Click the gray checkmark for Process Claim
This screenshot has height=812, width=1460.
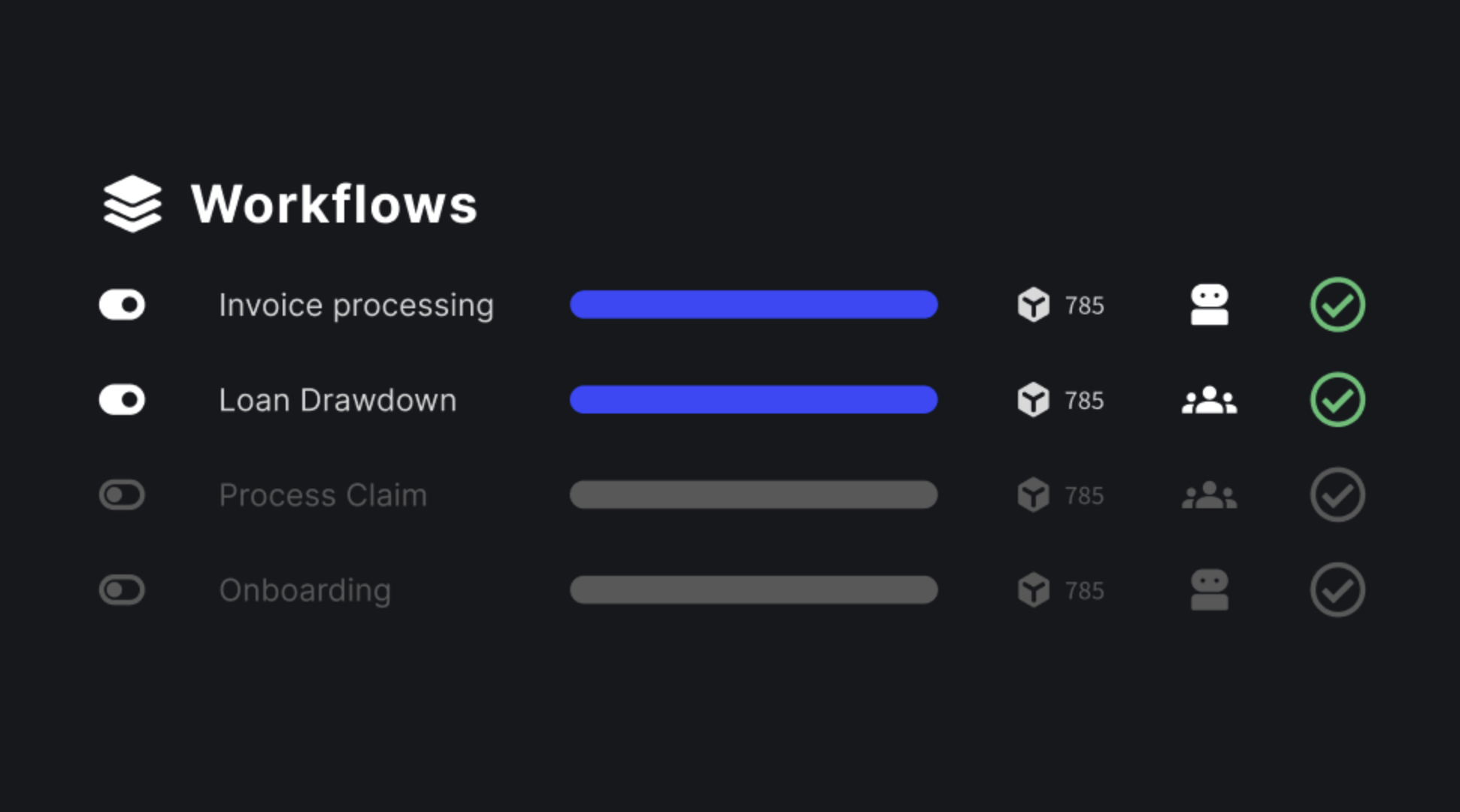1337,495
